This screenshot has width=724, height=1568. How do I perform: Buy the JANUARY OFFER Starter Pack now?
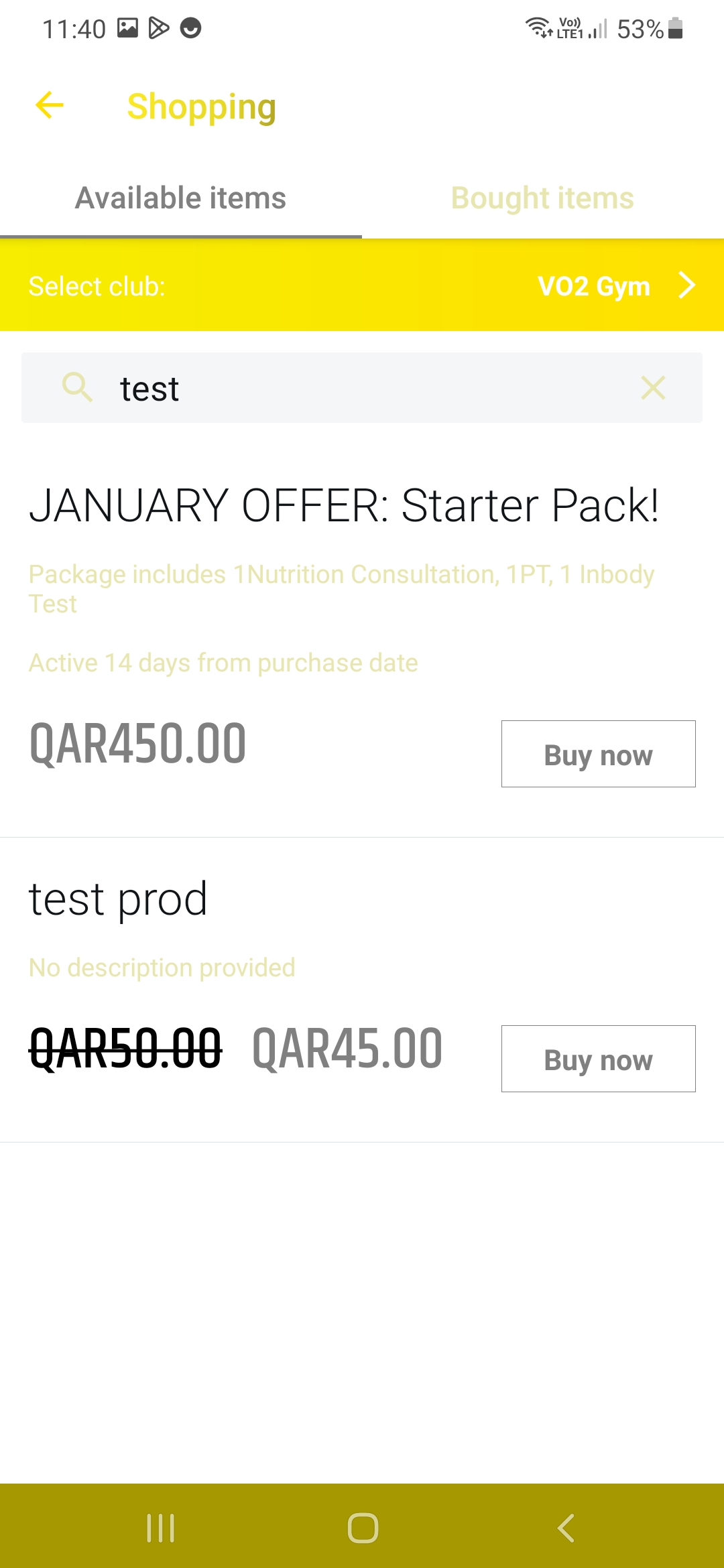(598, 754)
